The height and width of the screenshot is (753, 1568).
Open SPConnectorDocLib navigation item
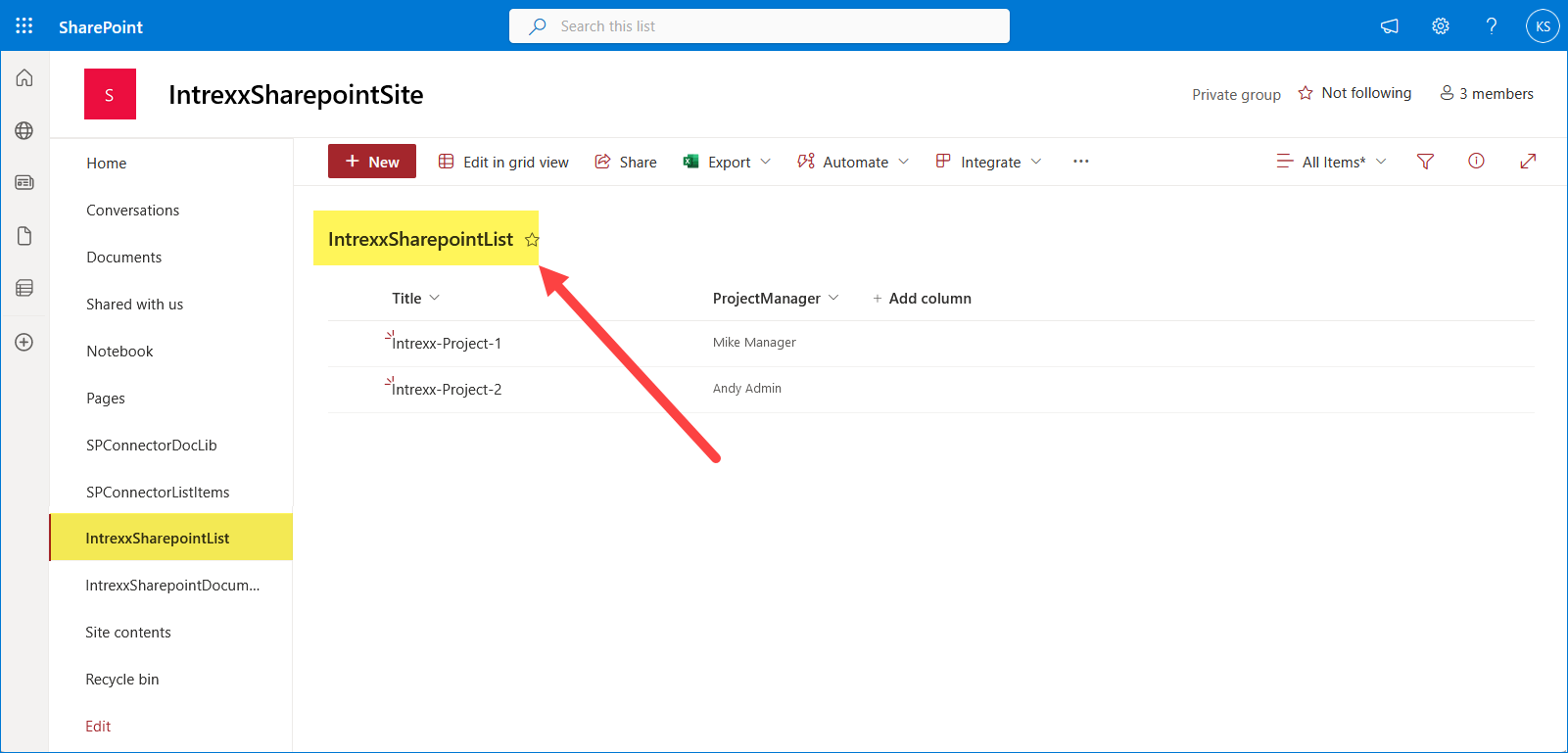coord(152,446)
